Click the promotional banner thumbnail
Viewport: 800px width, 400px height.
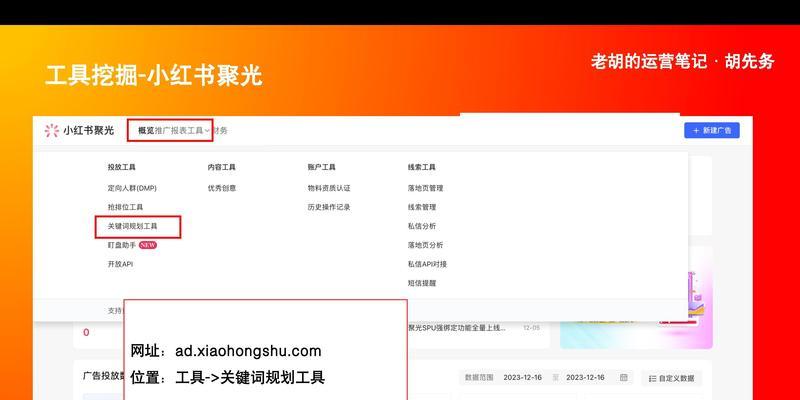point(636,297)
